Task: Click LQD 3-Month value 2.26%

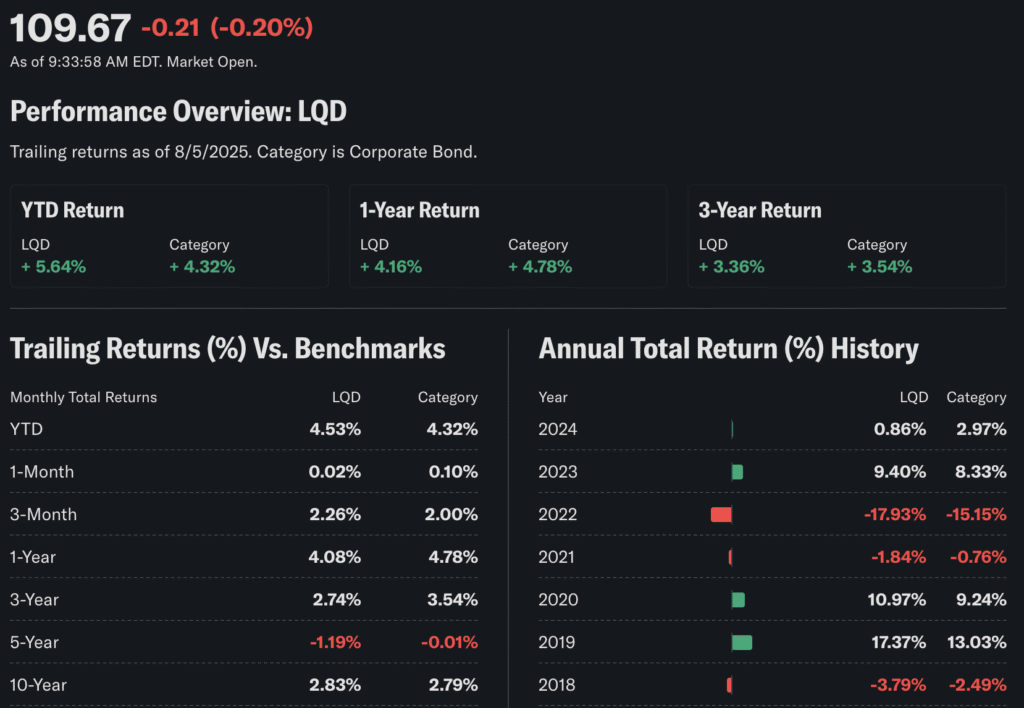Action: tap(335, 515)
